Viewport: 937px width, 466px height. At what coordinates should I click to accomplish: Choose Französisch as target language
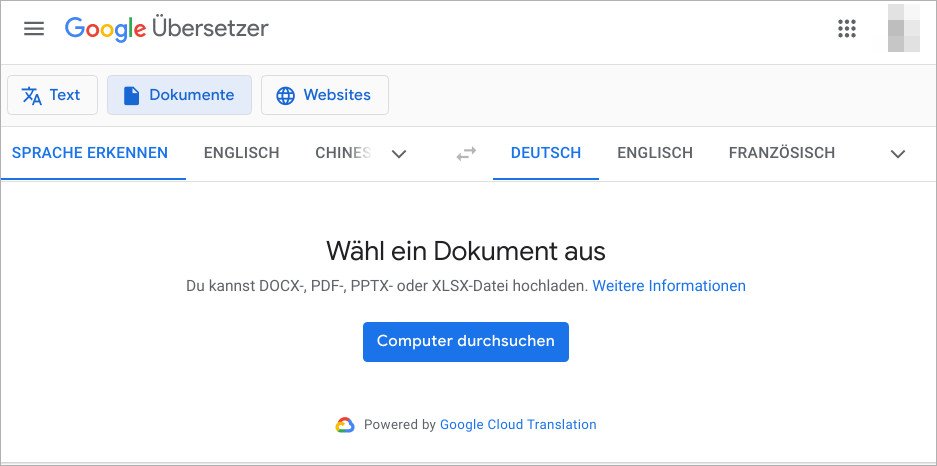[x=782, y=153]
